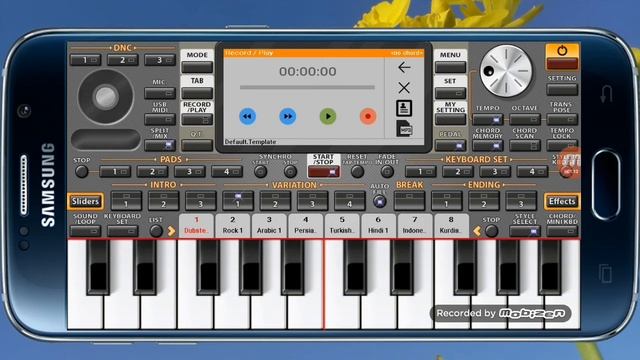Select DNC button 3

coord(160,60)
